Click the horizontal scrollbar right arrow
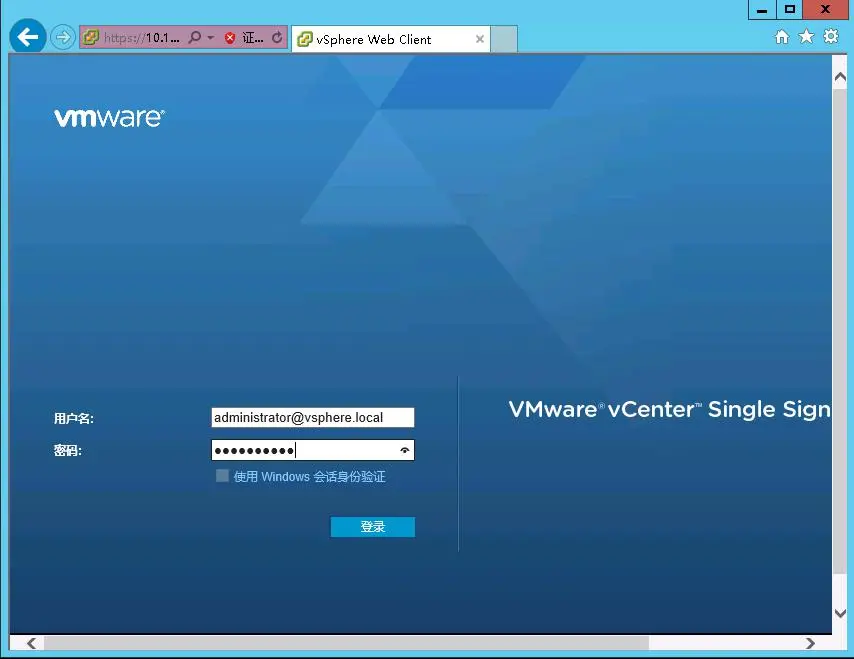Screen dimensions: 854x659 click(x=810, y=643)
